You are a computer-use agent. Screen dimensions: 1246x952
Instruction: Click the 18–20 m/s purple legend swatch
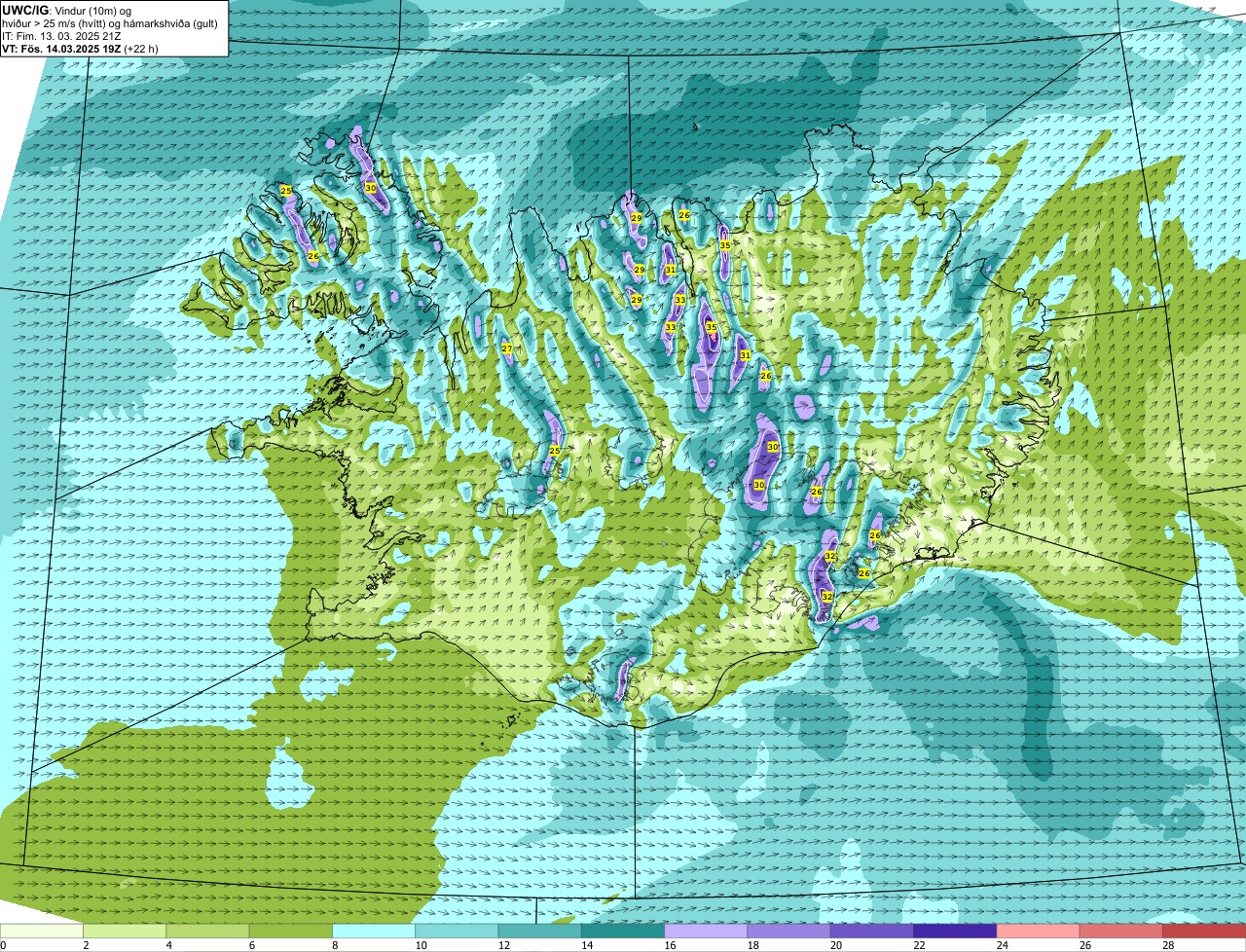tap(789, 931)
